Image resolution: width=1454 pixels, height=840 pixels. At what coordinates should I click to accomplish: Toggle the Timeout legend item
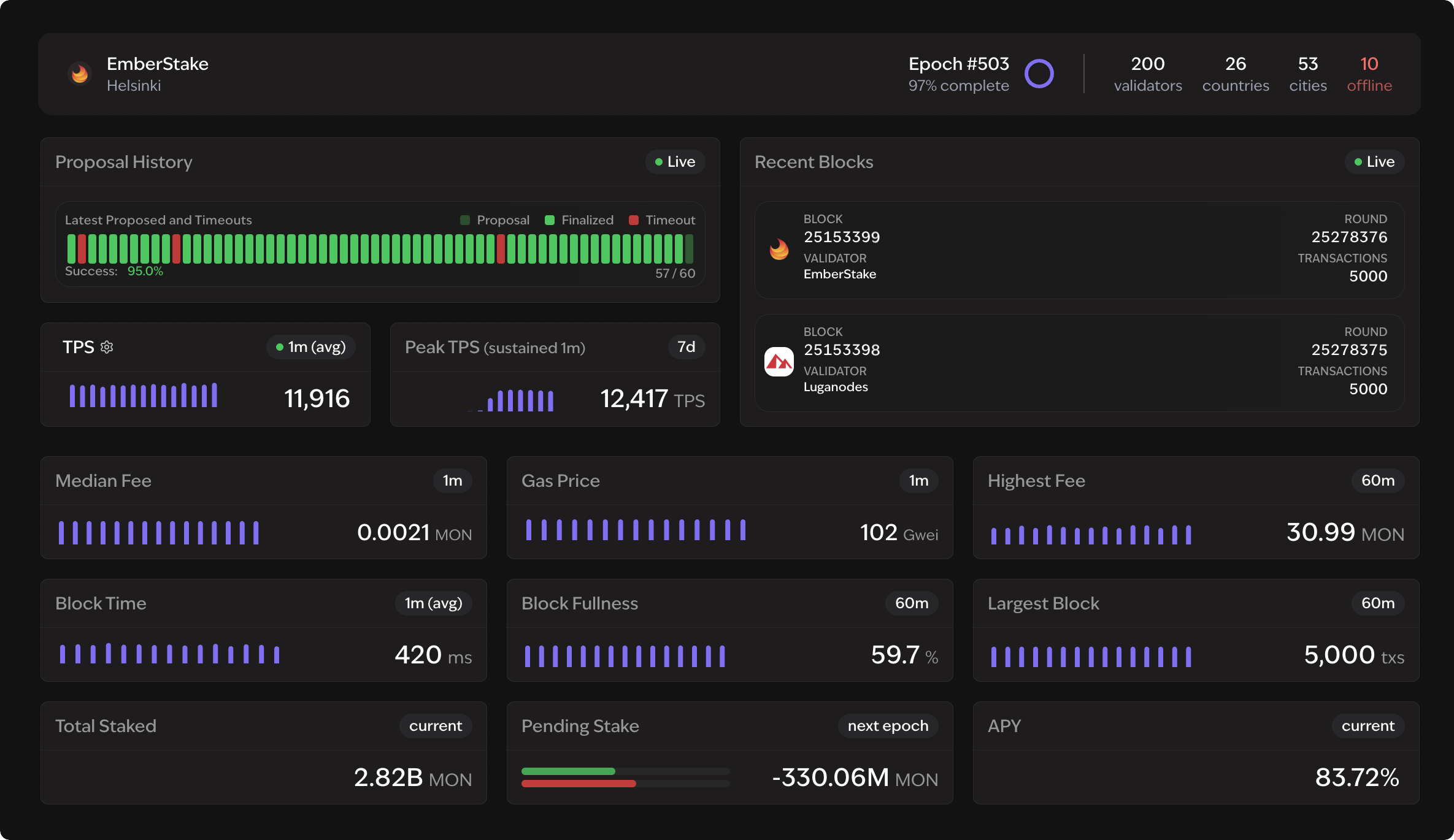pos(662,220)
